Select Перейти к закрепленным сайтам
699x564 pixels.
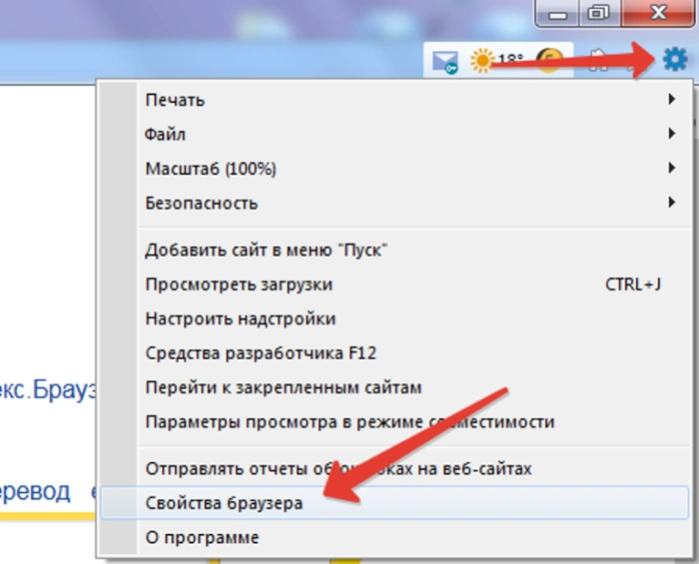395,387
